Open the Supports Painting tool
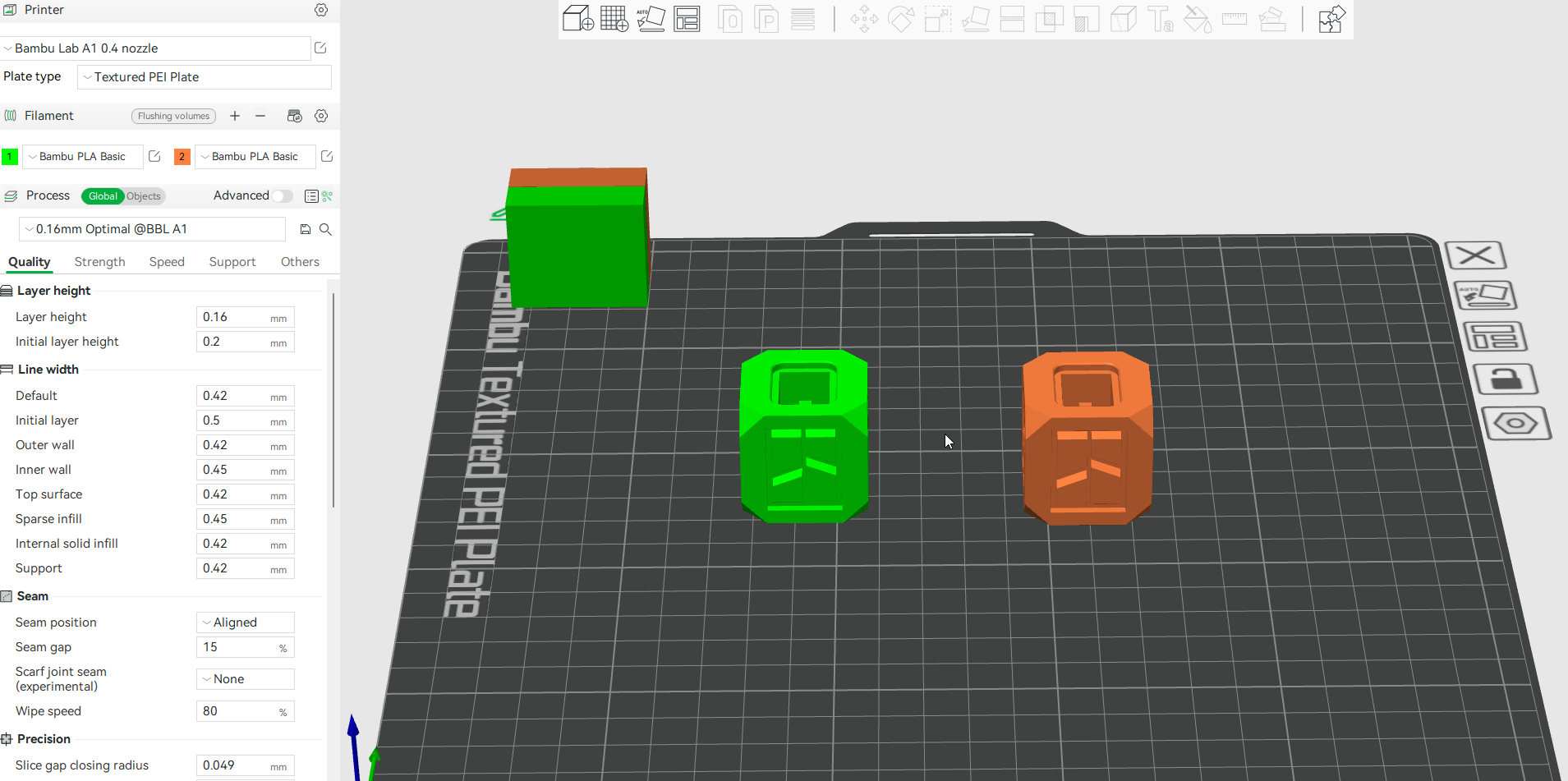 pyautogui.click(x=1086, y=18)
